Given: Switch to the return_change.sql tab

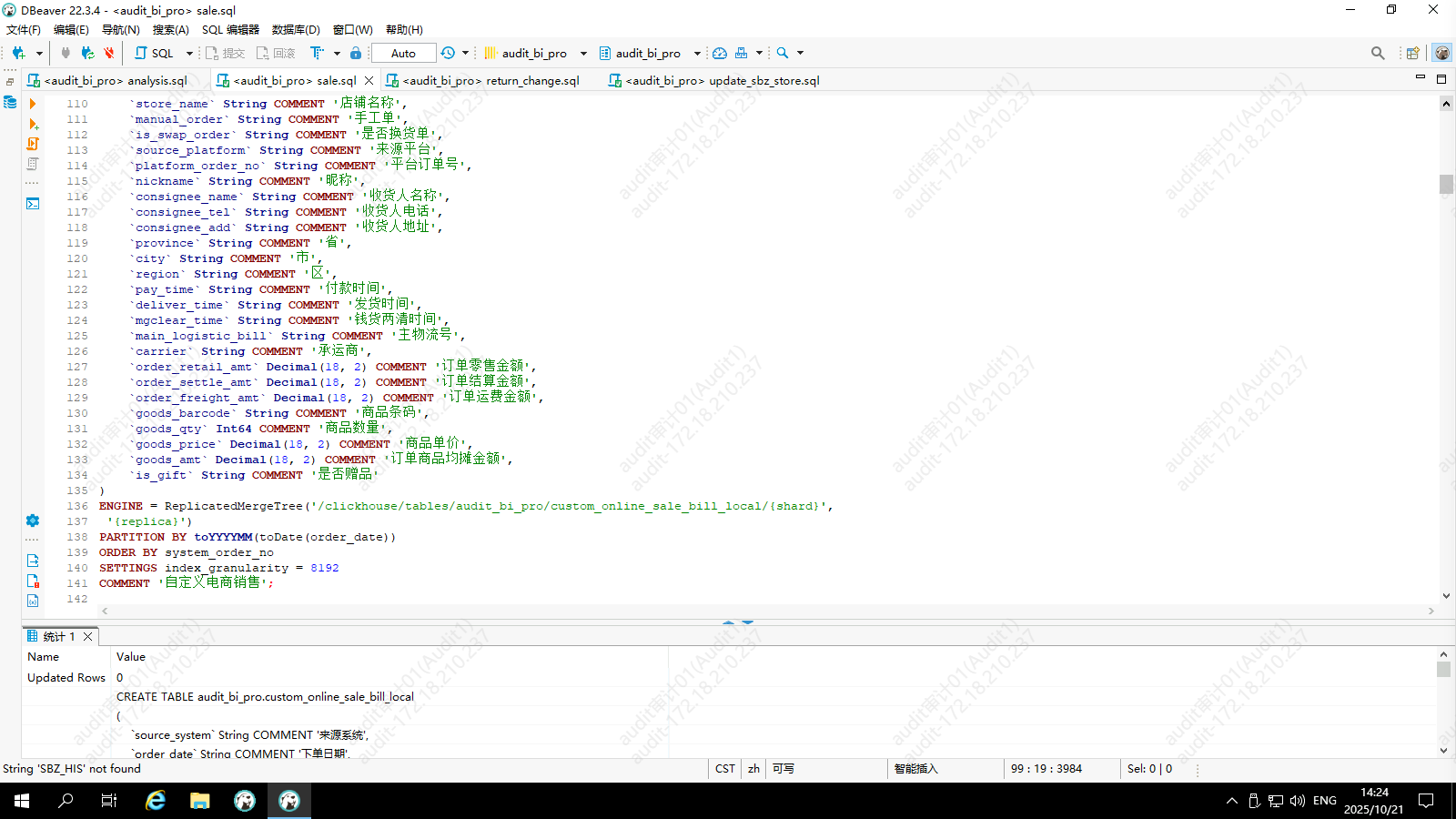Looking at the screenshot, I should coord(490,80).
